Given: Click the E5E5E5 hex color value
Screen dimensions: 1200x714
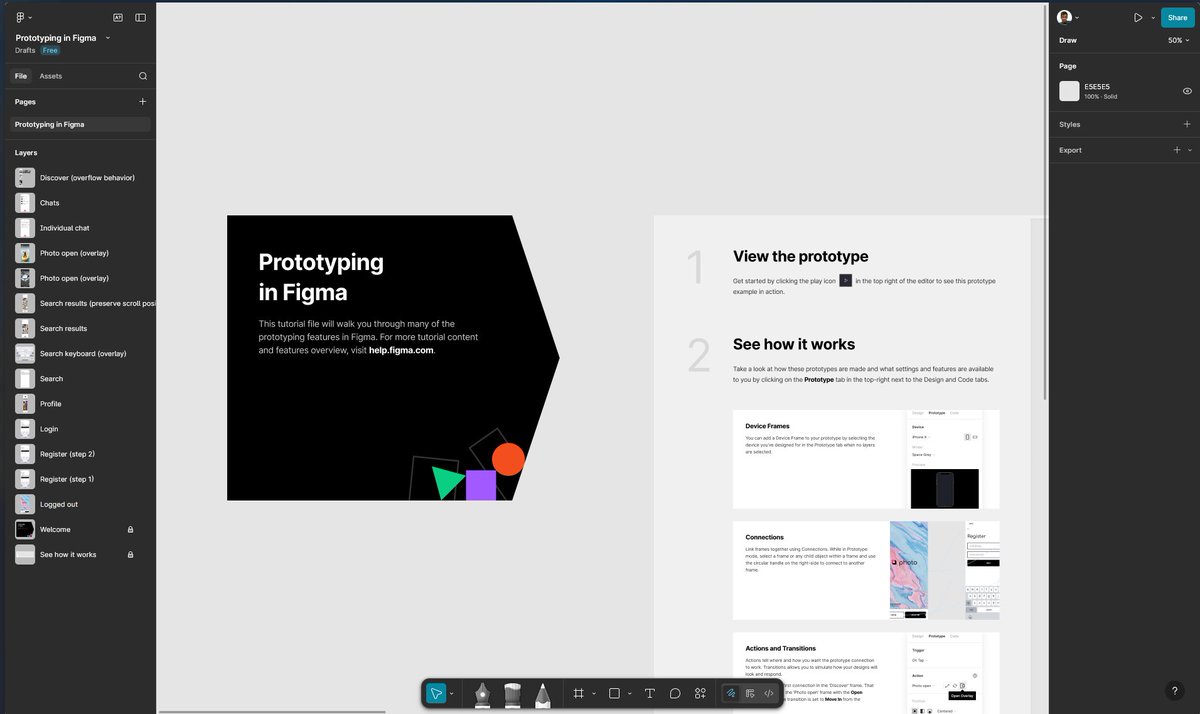Looking at the screenshot, I should click(1097, 87).
